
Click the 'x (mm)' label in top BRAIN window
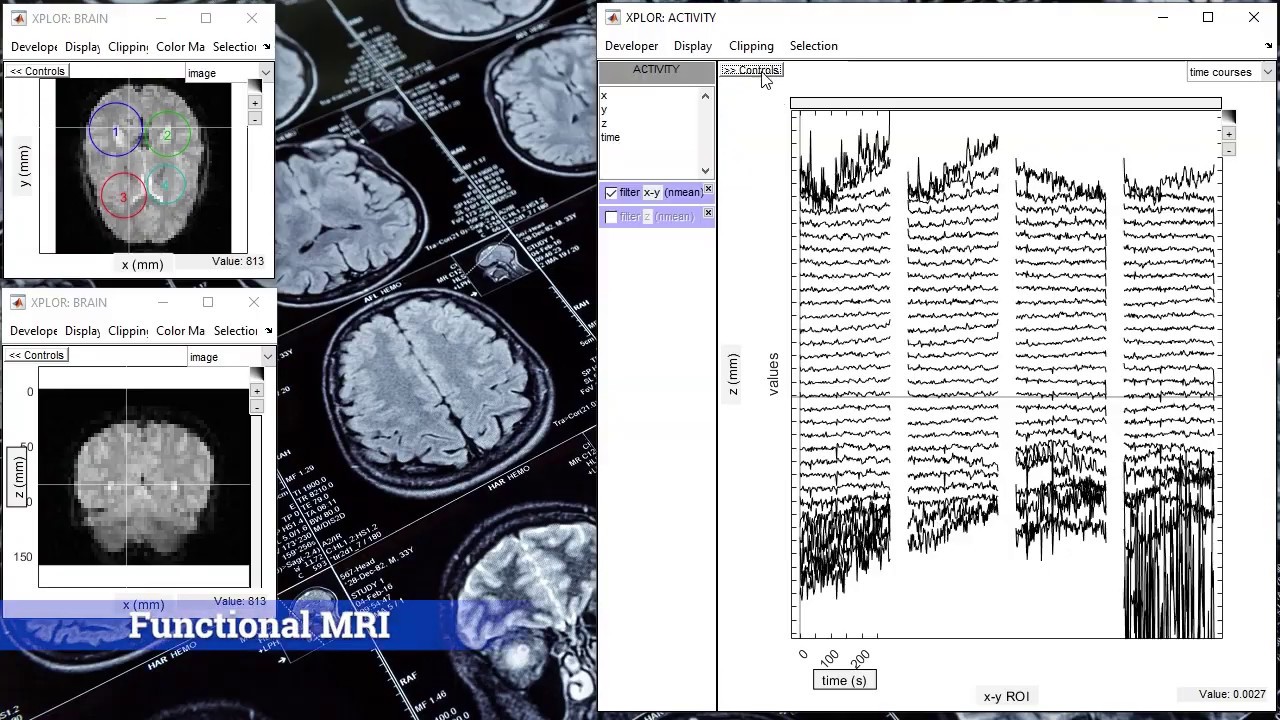142,265
